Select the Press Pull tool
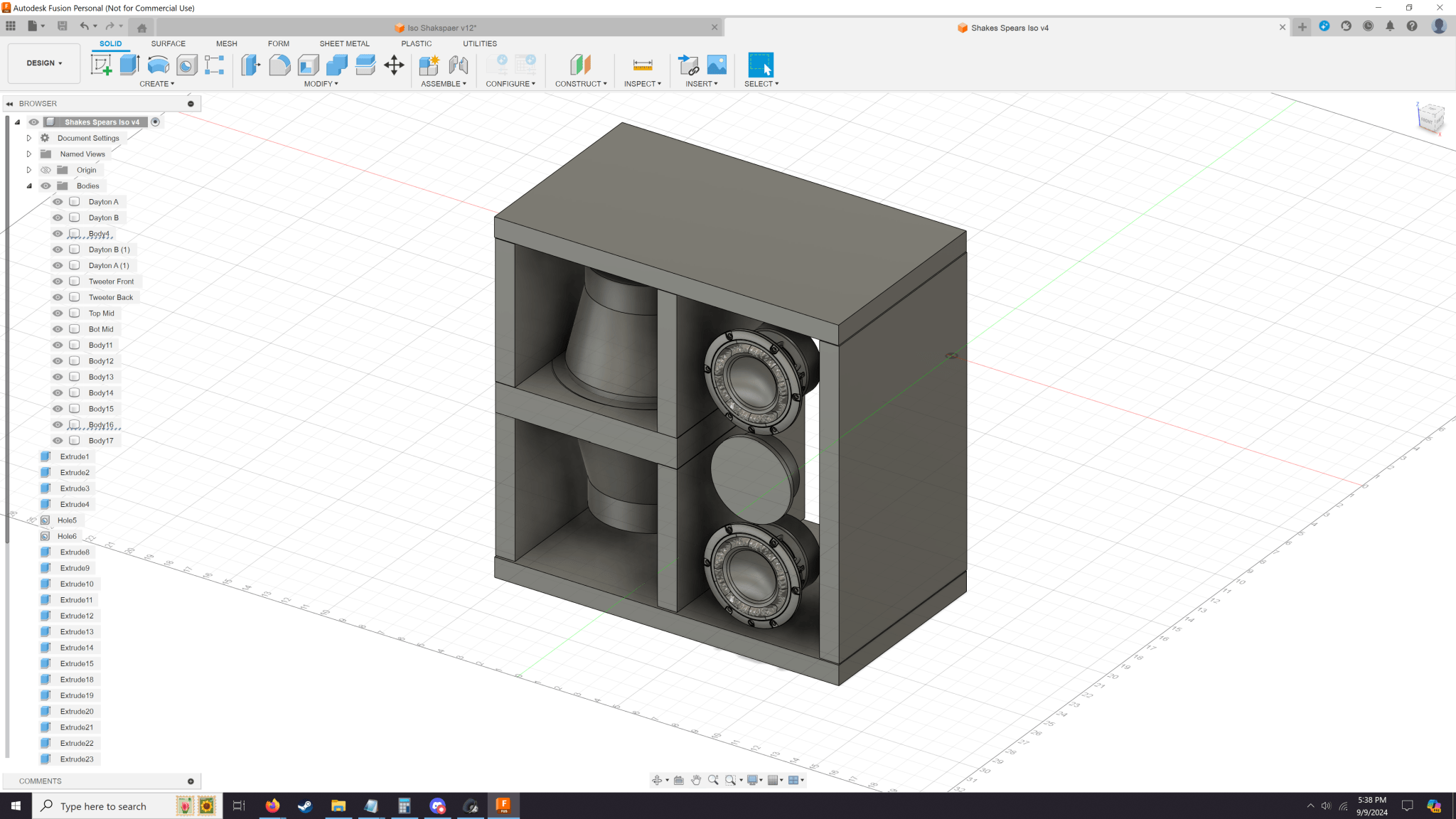This screenshot has width=1456, height=819. click(x=251, y=65)
